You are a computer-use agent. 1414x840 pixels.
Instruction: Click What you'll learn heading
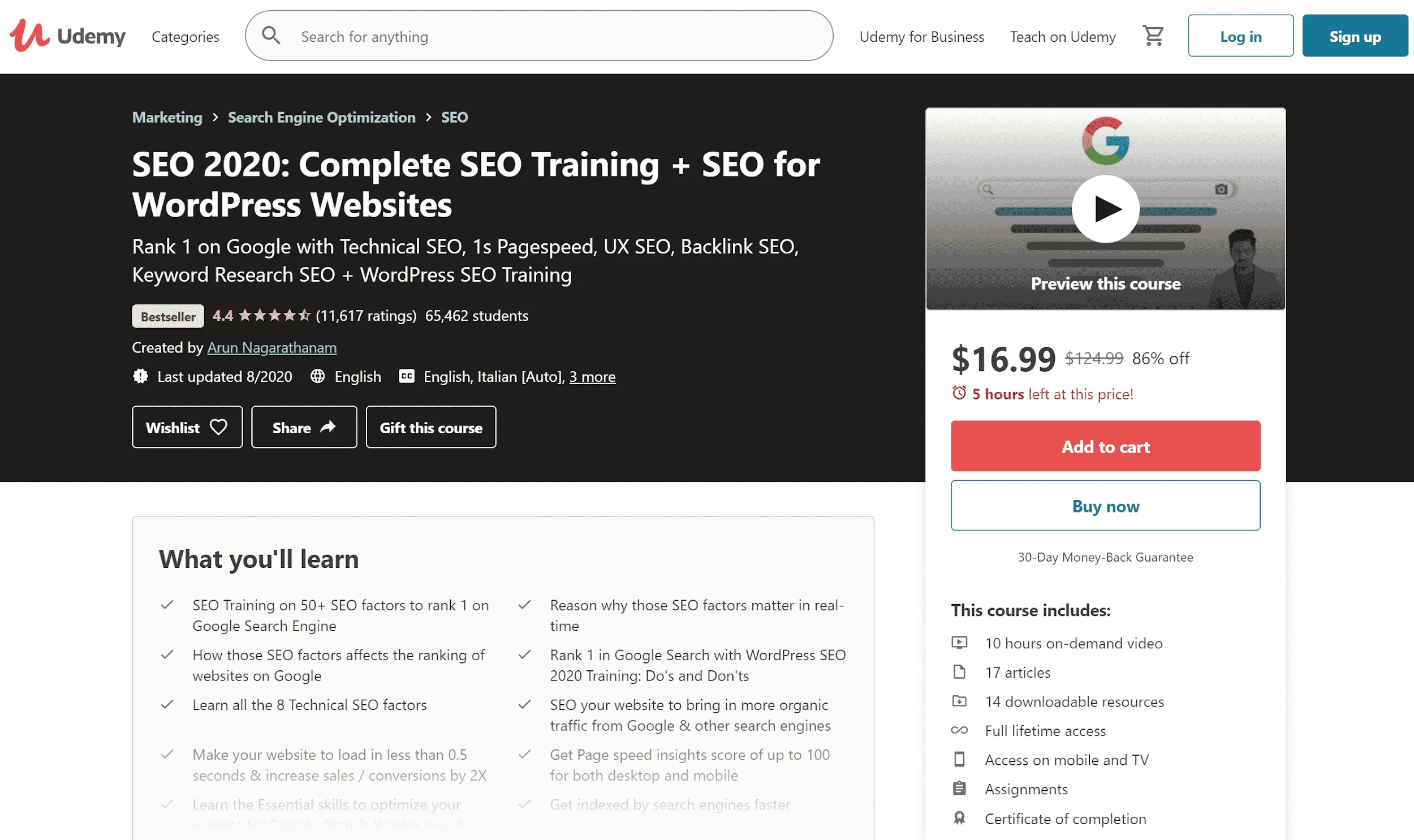pyautogui.click(x=258, y=559)
